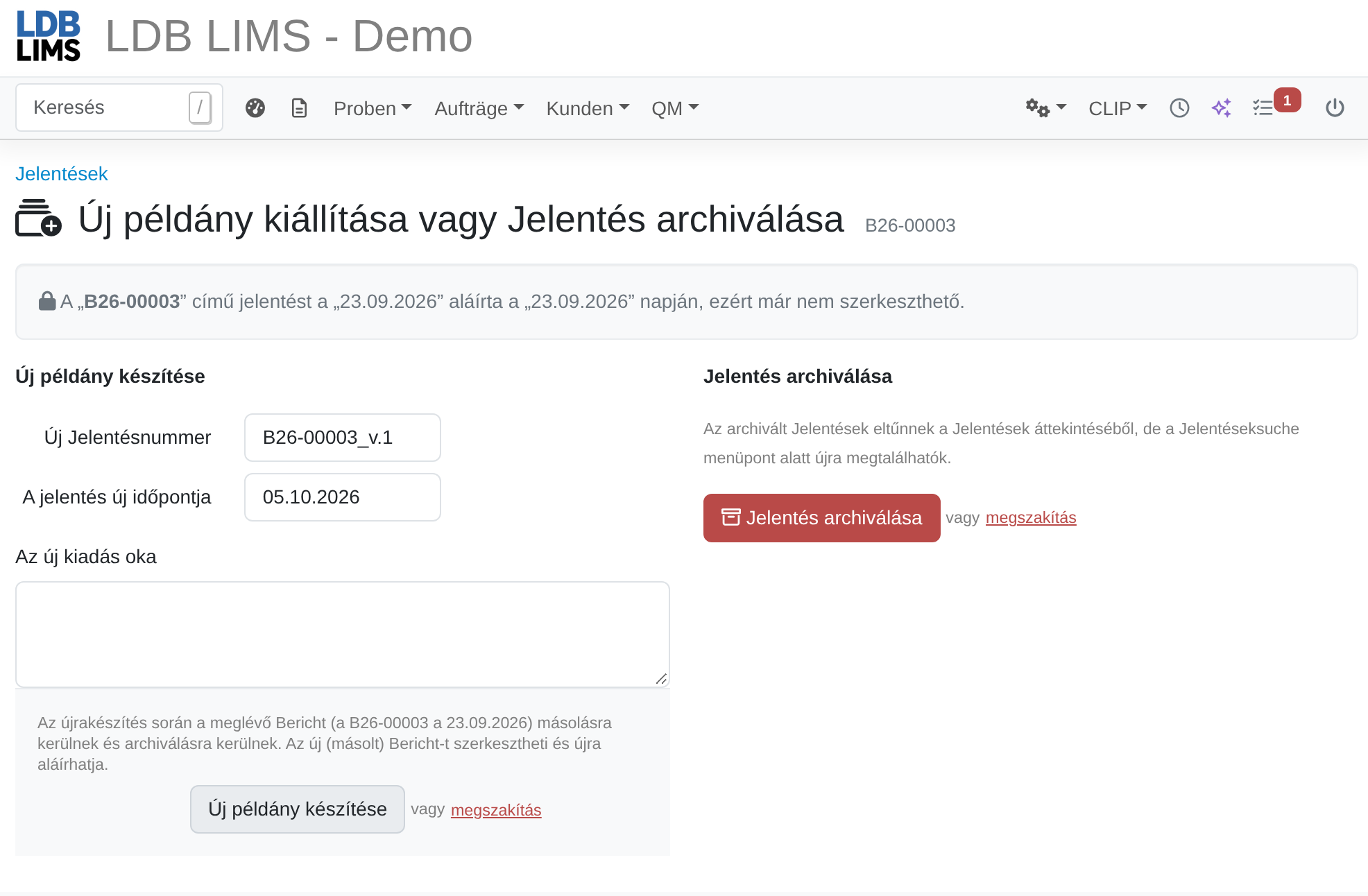Open the dashboard gauge icon
The image size is (1368, 896).
pos(255,108)
